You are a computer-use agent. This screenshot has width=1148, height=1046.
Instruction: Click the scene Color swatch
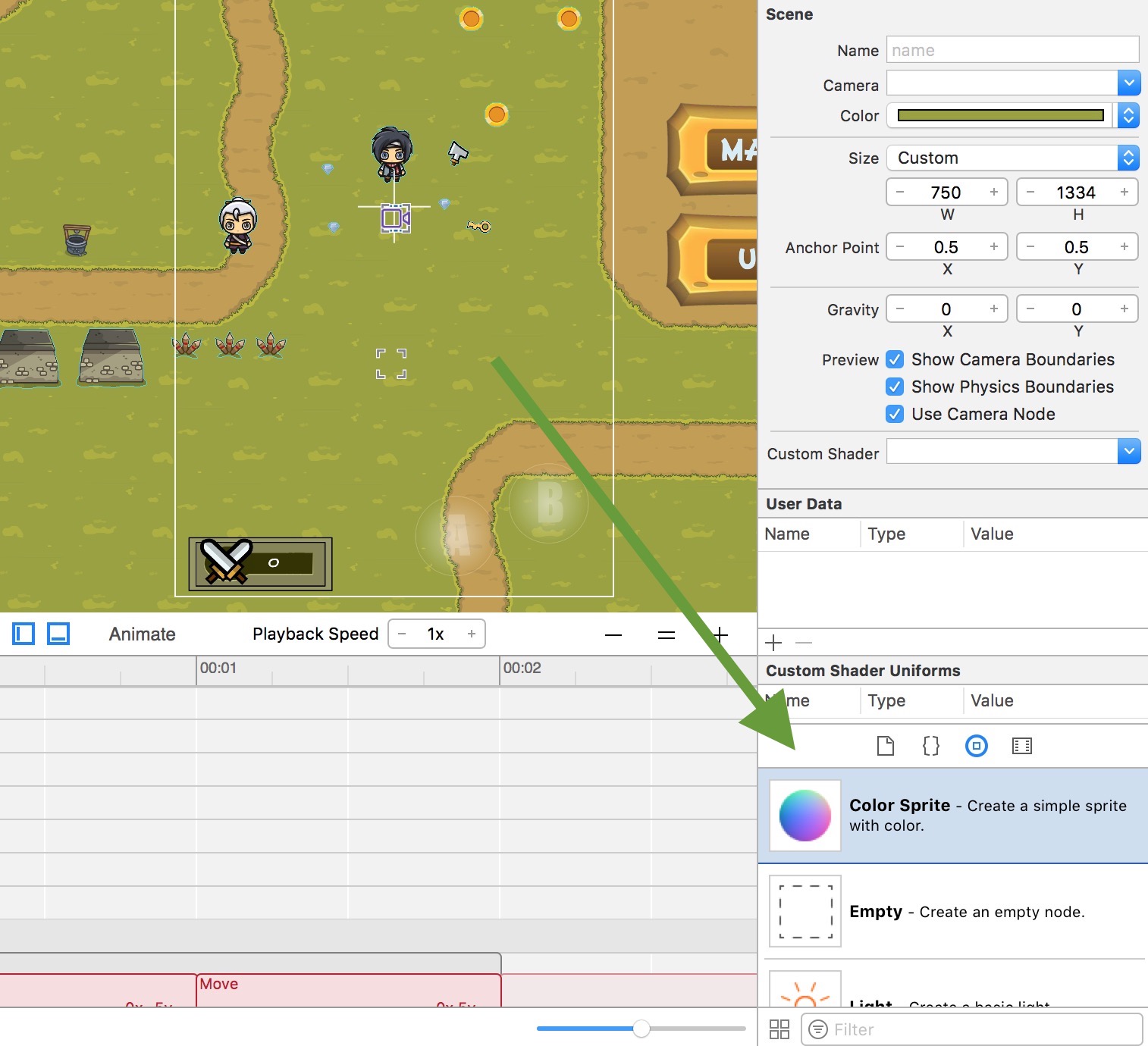[x=999, y=115]
